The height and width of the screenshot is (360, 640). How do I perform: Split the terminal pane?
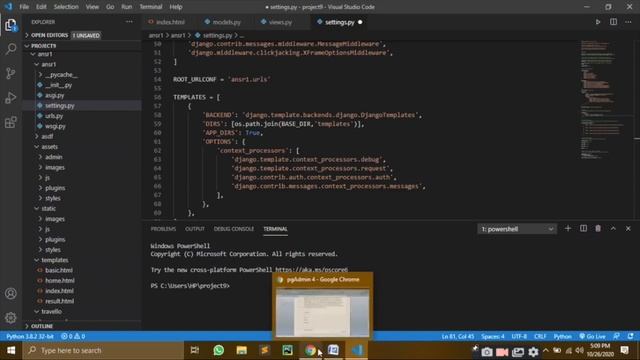click(x=583, y=229)
